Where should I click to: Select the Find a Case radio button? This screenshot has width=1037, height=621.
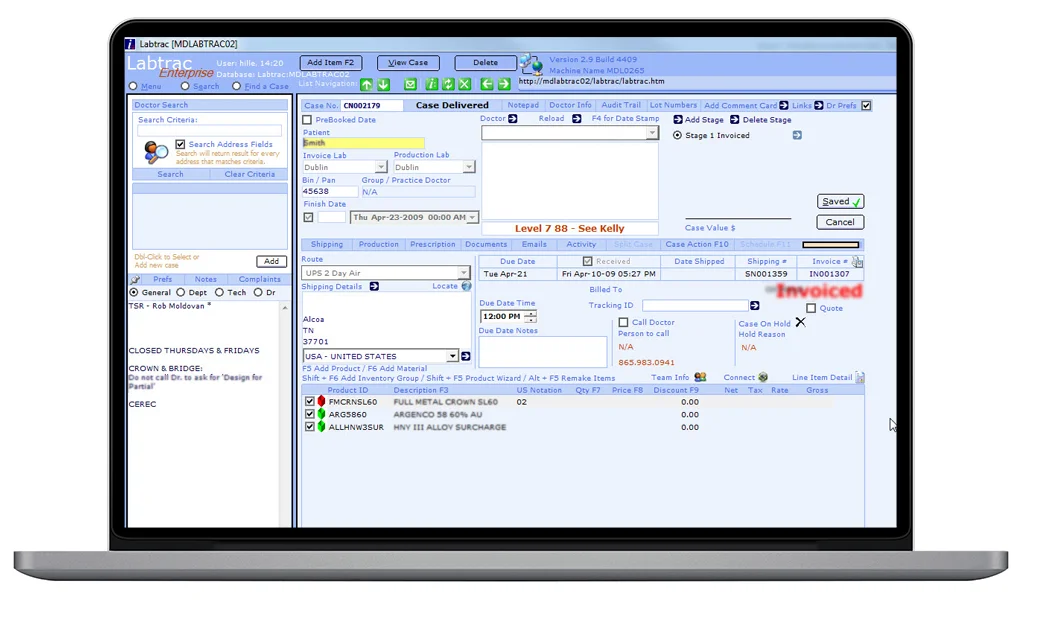coord(237,86)
